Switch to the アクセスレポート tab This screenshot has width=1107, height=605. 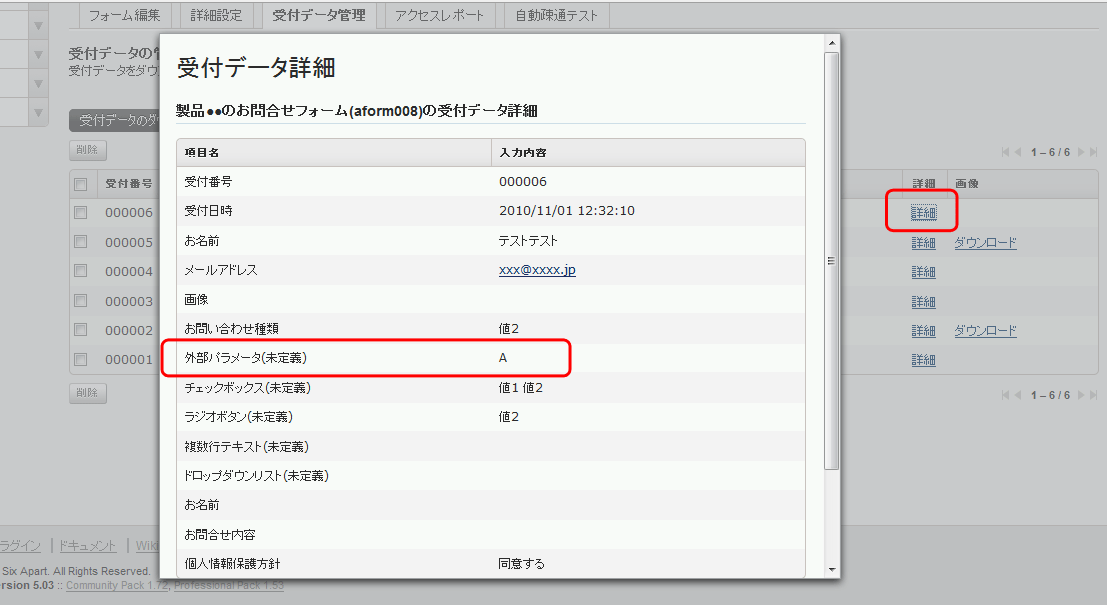coord(440,15)
